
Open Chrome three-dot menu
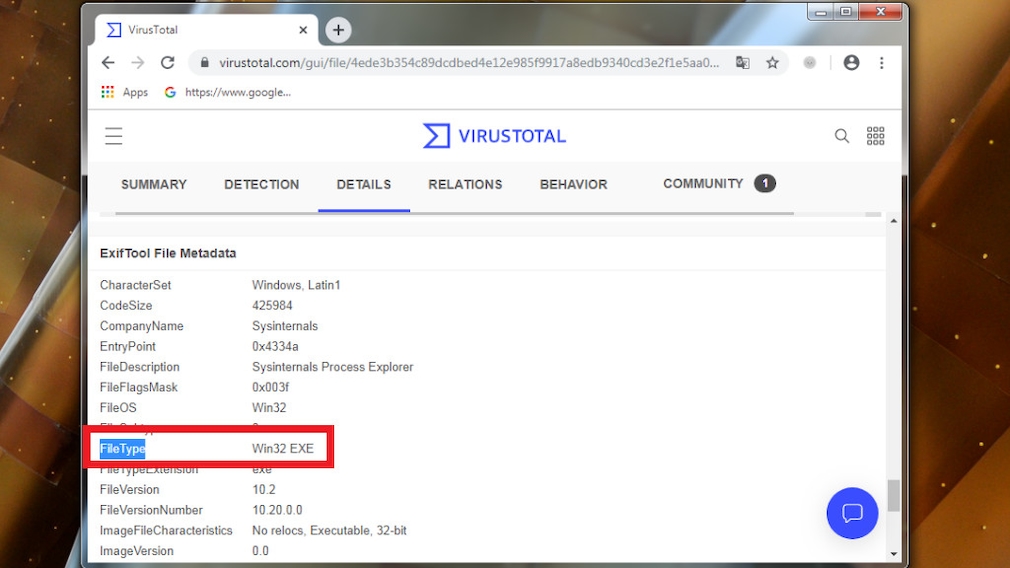pyautogui.click(x=881, y=63)
